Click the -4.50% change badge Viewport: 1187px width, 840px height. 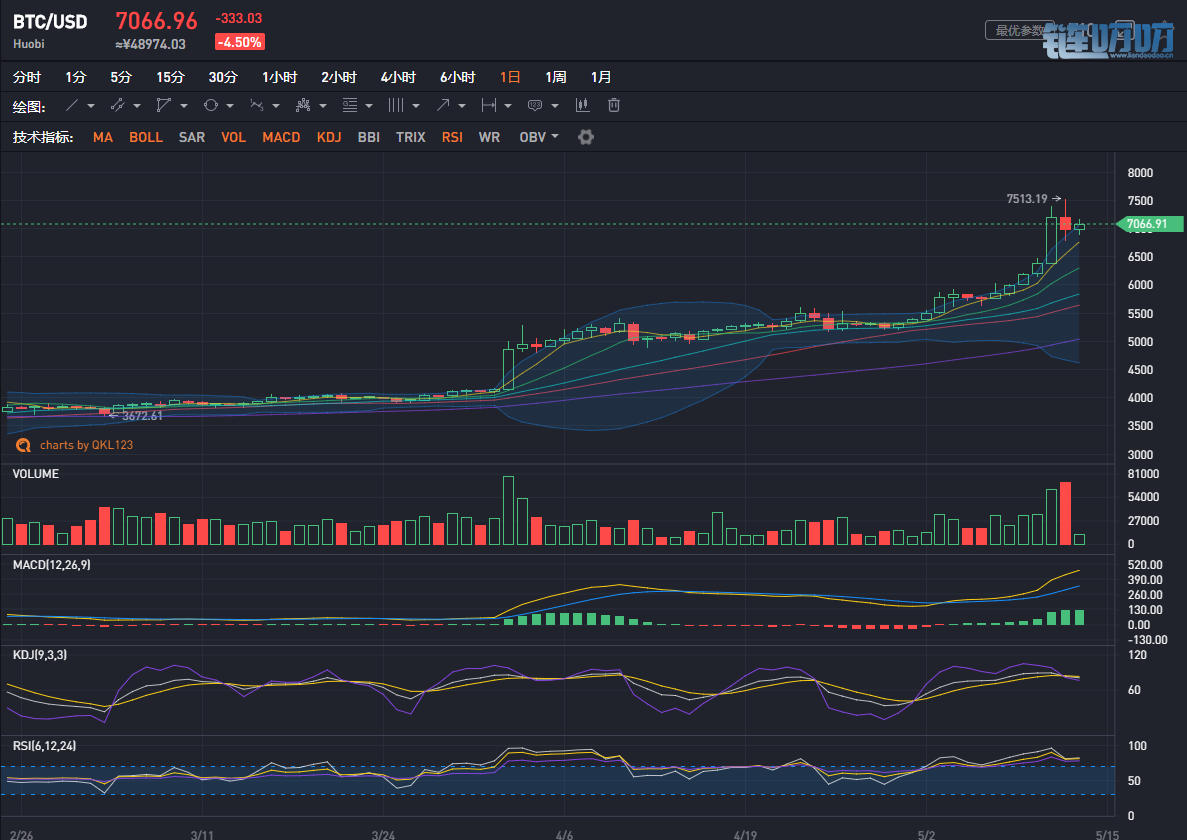tap(239, 42)
